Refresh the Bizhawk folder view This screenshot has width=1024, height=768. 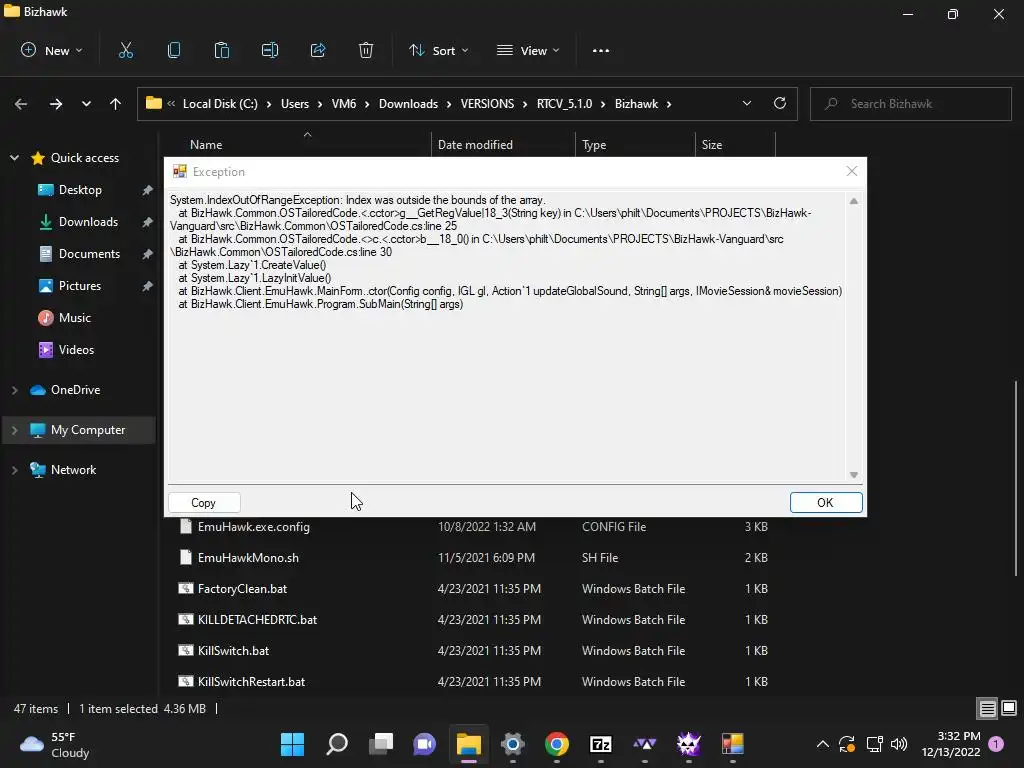(780, 103)
